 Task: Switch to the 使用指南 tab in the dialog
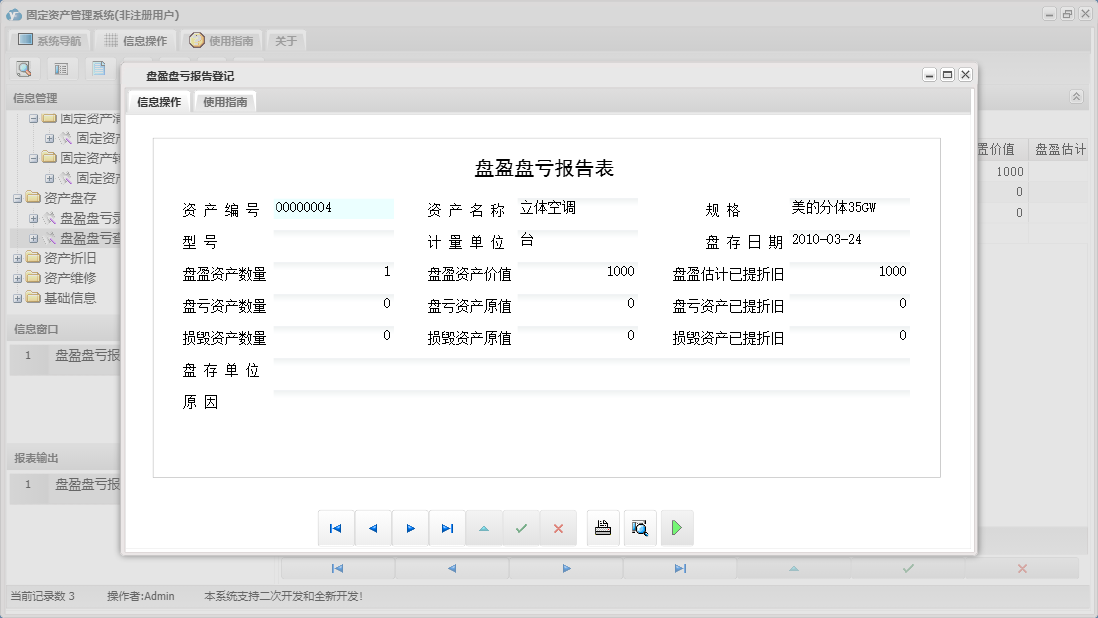tap(225, 101)
